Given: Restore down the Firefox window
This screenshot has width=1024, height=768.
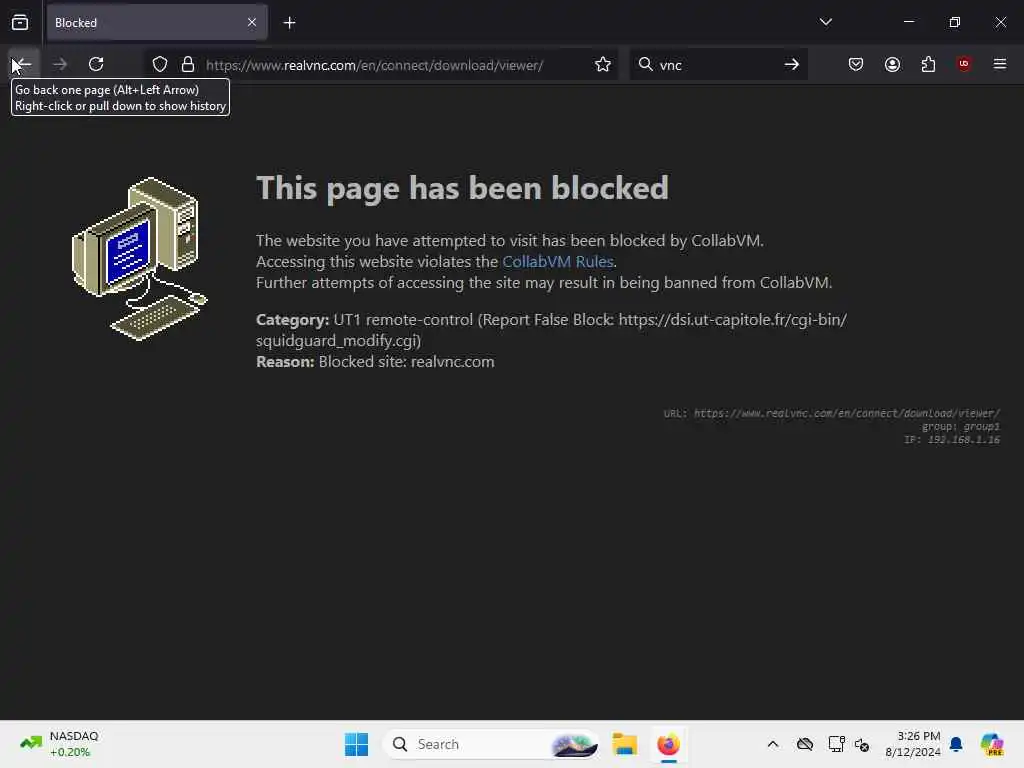Looking at the screenshot, I should [x=954, y=22].
